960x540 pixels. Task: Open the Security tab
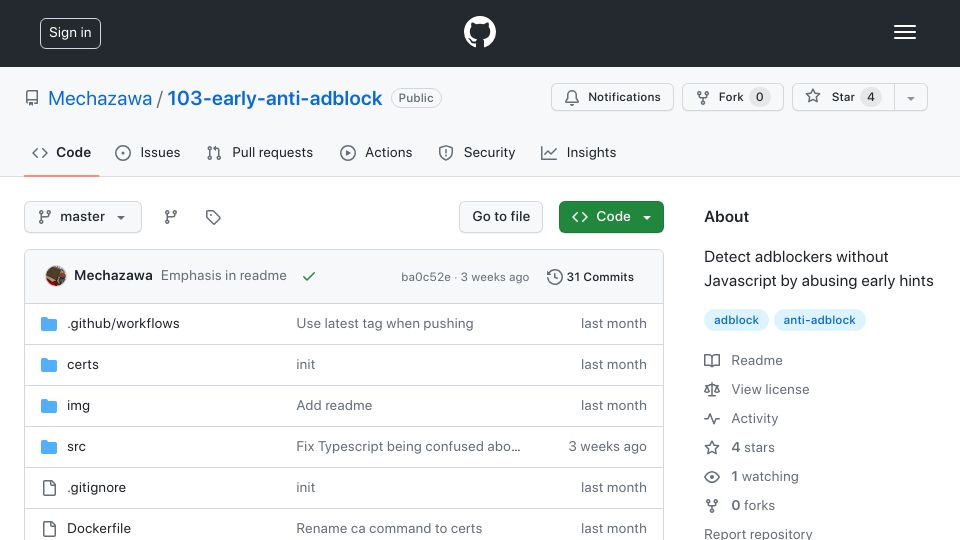[x=477, y=152]
